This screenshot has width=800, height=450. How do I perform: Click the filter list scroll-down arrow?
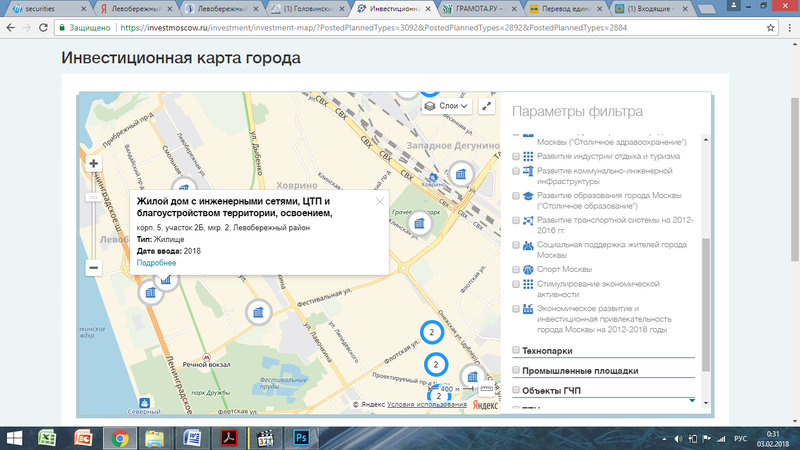[x=707, y=403]
